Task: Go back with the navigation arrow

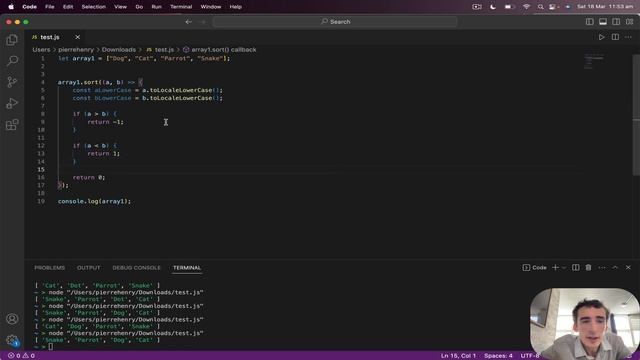Action: click(x=189, y=22)
